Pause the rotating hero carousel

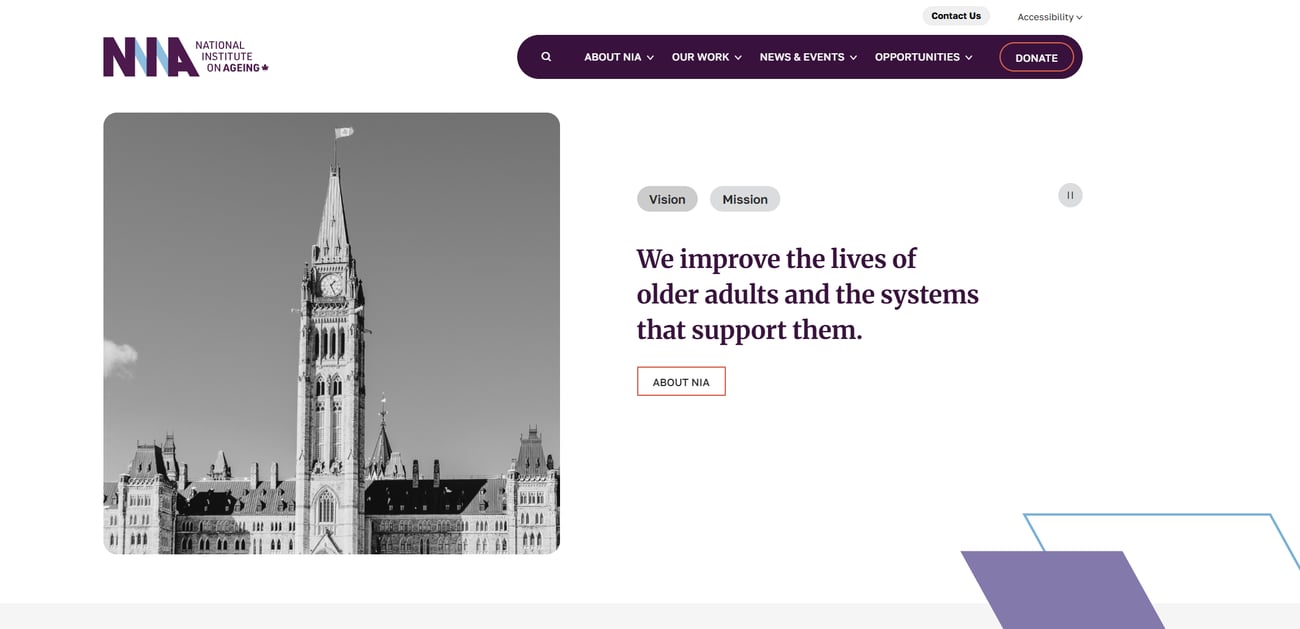click(1070, 195)
